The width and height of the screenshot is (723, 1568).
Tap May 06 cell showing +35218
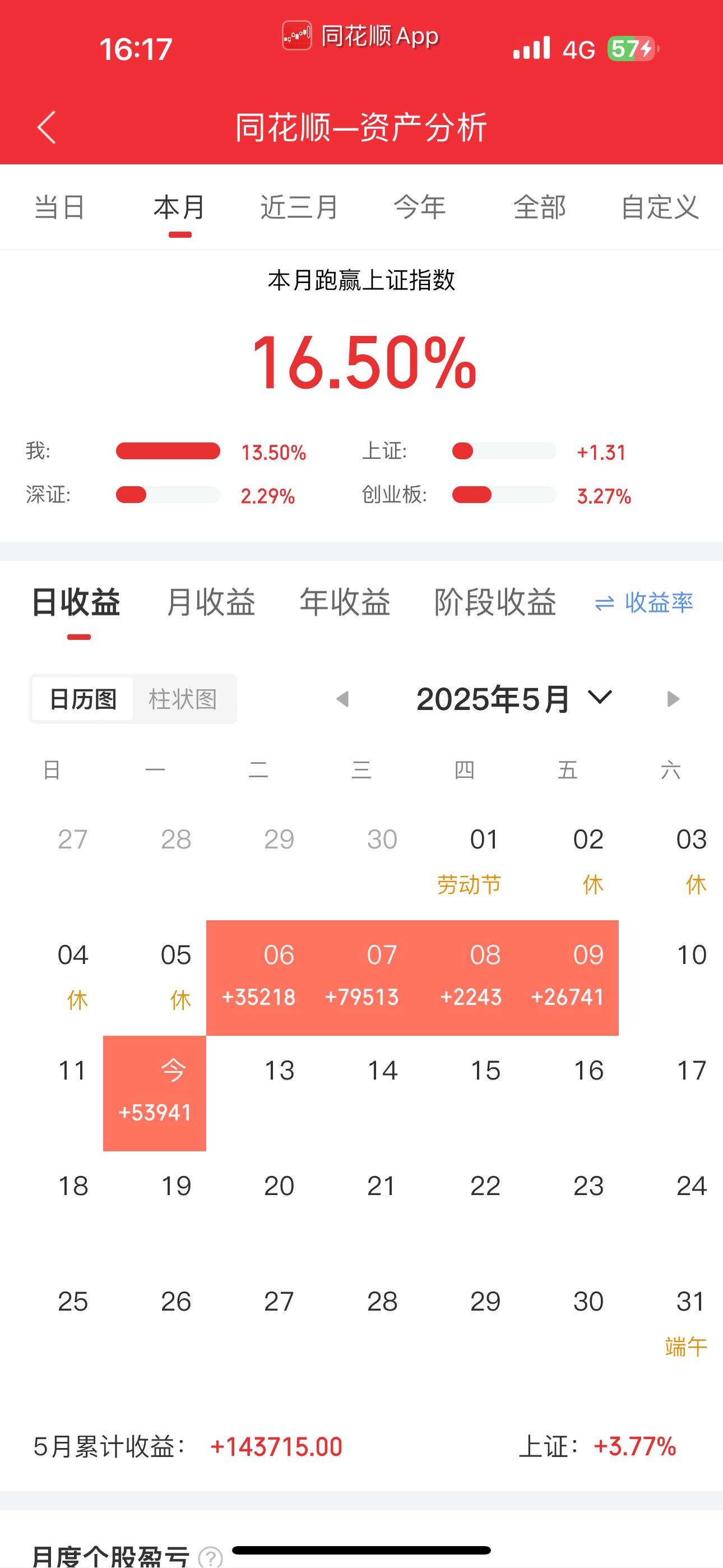point(258,977)
